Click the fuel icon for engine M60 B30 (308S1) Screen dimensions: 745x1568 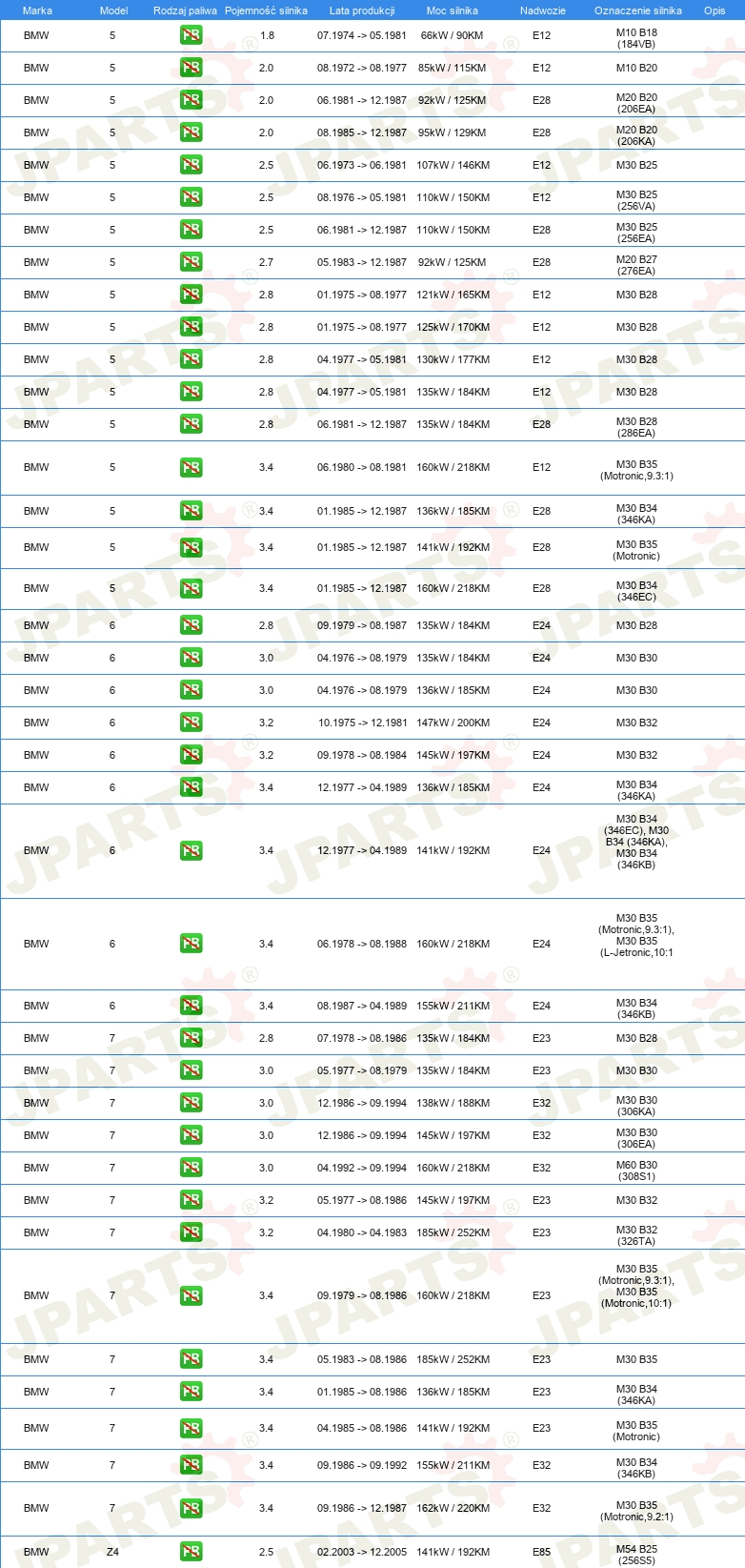click(x=191, y=1168)
